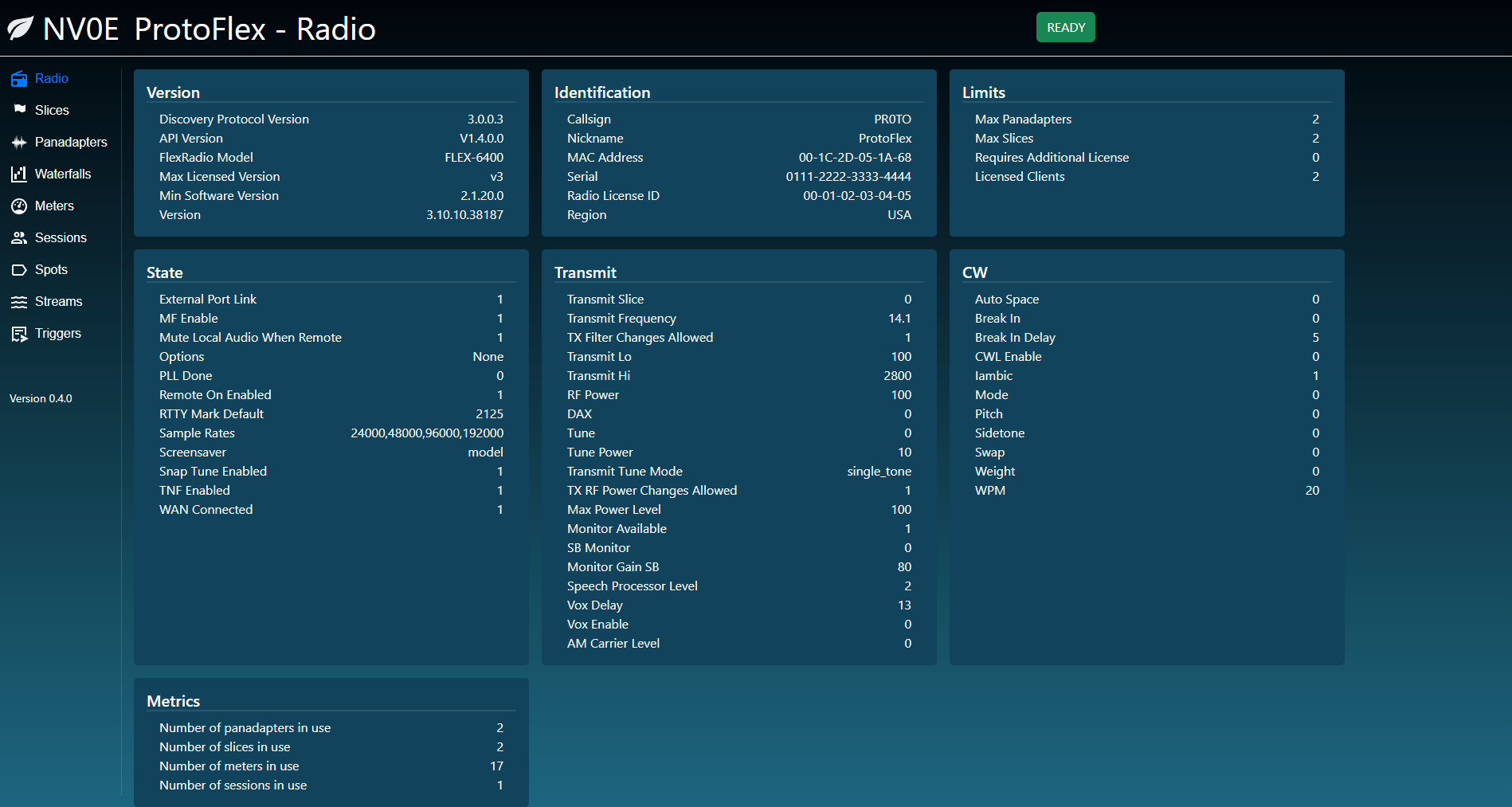Click the Sidetone label

pos(999,433)
